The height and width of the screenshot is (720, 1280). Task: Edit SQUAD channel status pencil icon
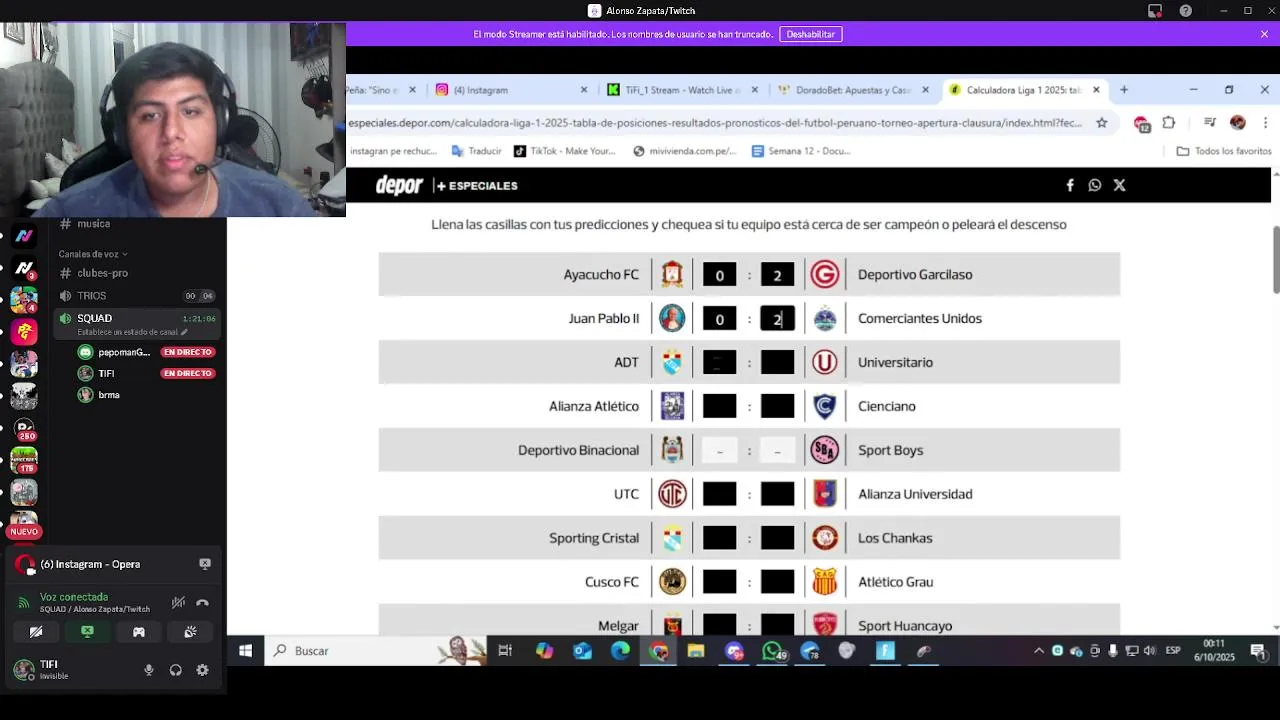[184, 332]
